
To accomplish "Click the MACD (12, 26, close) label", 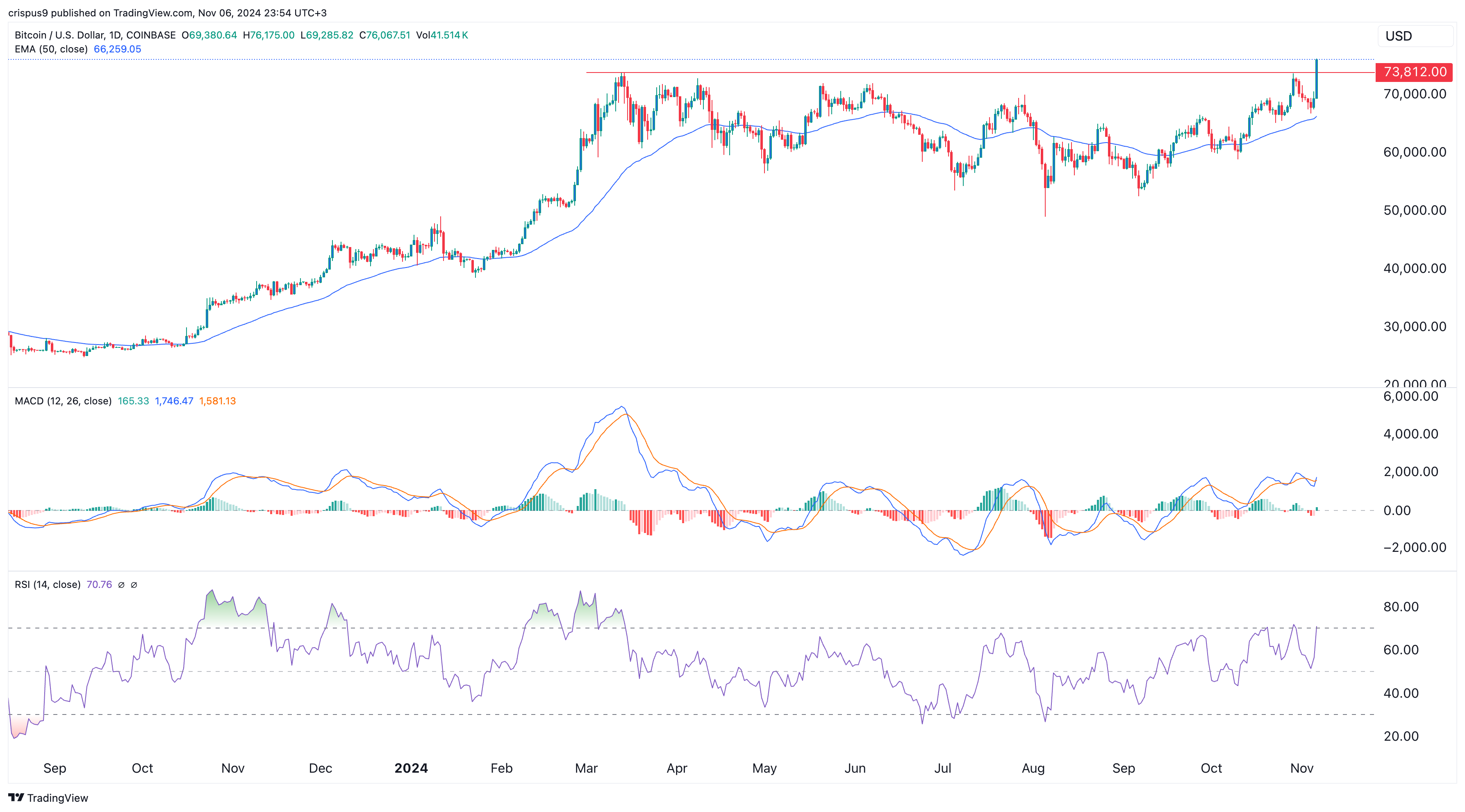I will 63,401.
